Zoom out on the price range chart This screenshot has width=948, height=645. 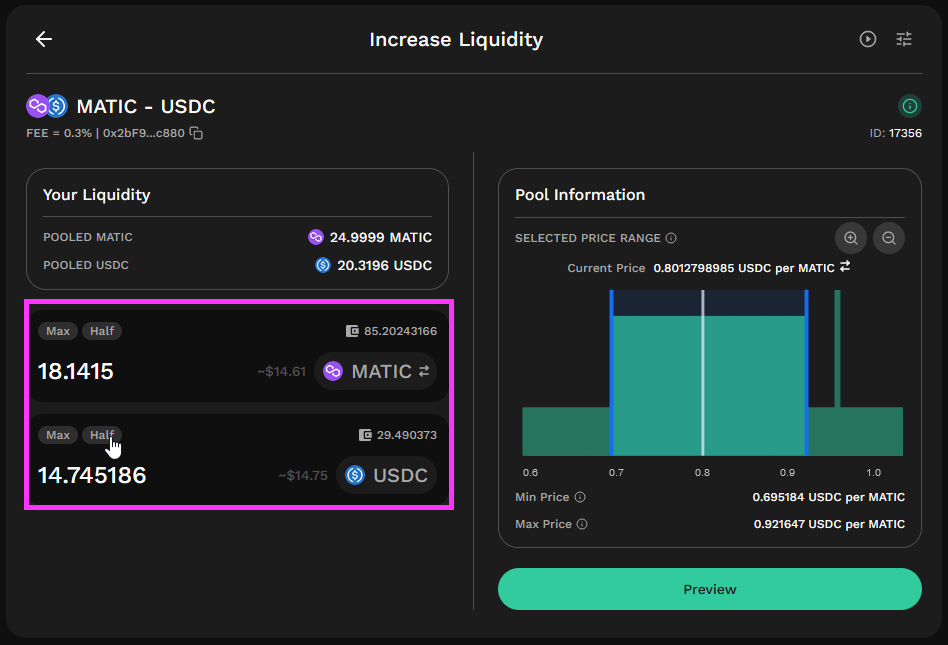(889, 238)
